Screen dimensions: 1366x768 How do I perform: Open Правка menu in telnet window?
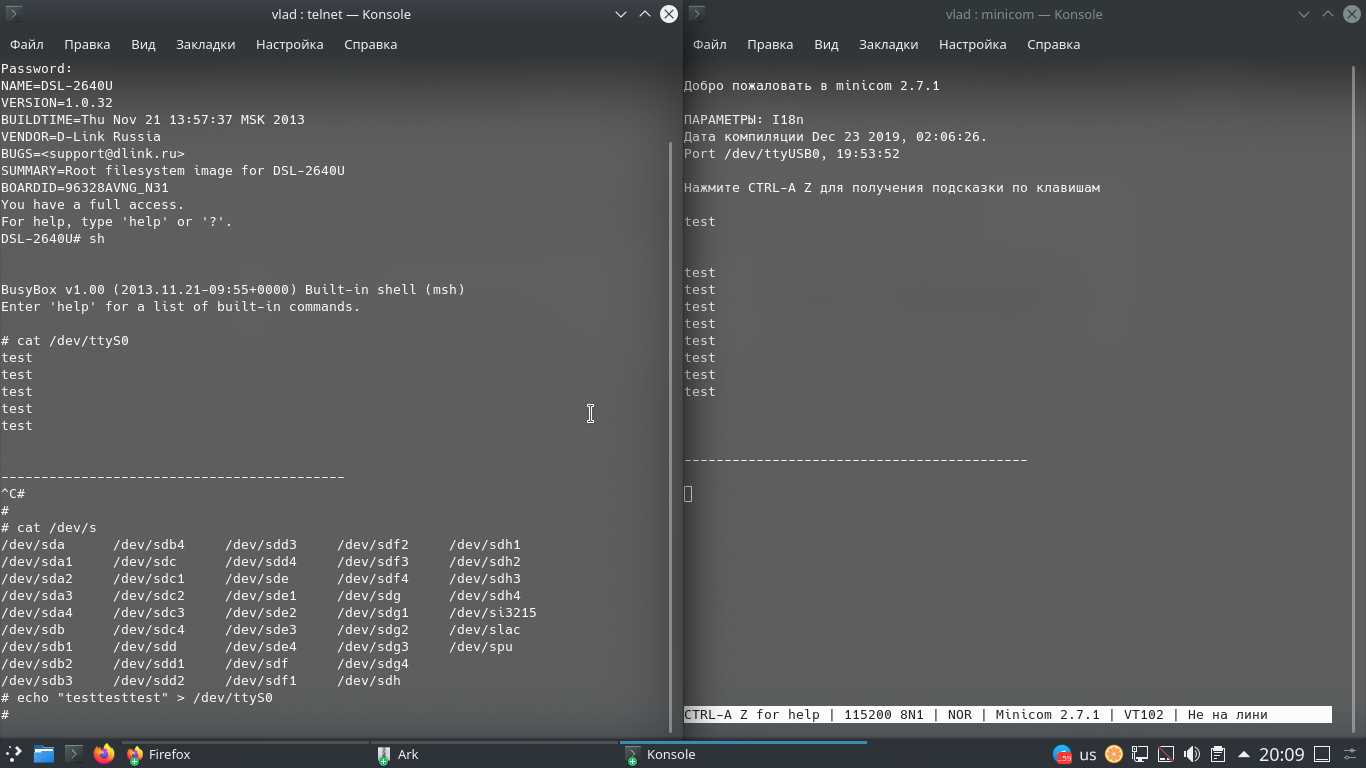87,44
